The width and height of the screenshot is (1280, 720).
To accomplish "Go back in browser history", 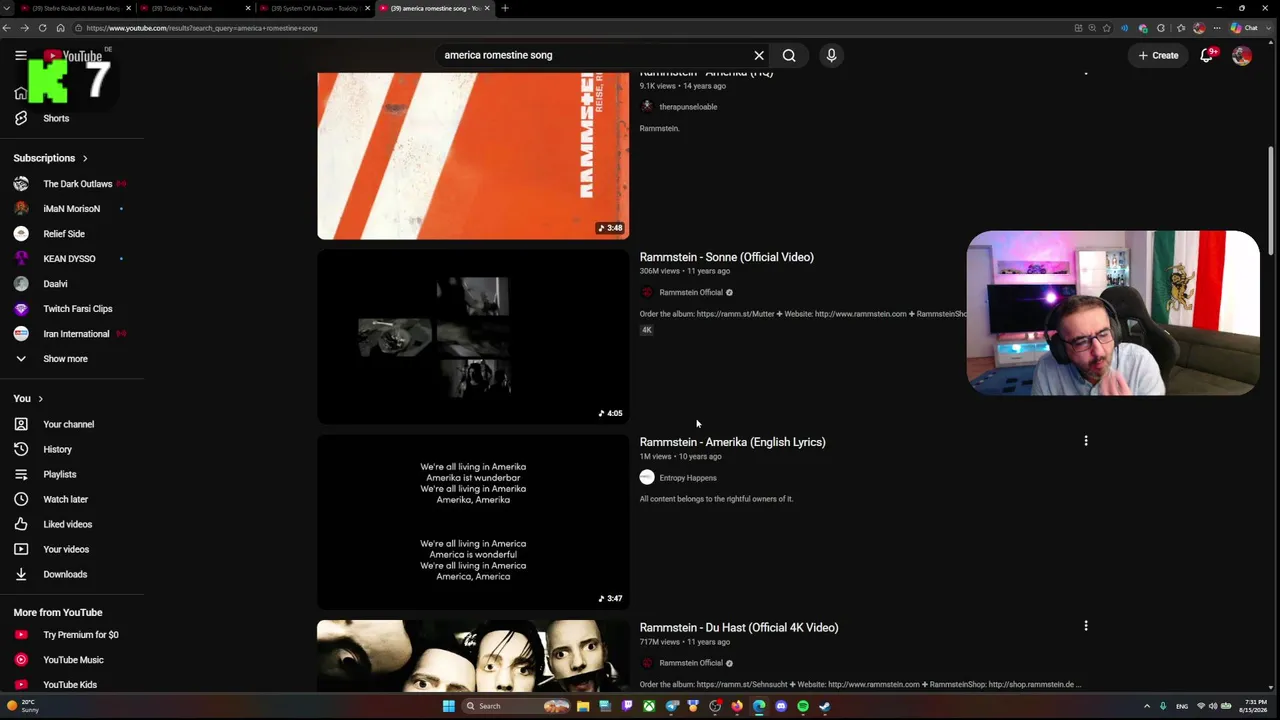I will [x=8, y=28].
